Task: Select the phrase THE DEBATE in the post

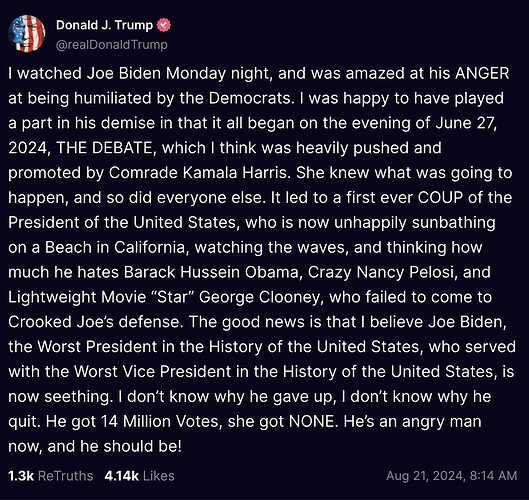Action: pos(104,148)
